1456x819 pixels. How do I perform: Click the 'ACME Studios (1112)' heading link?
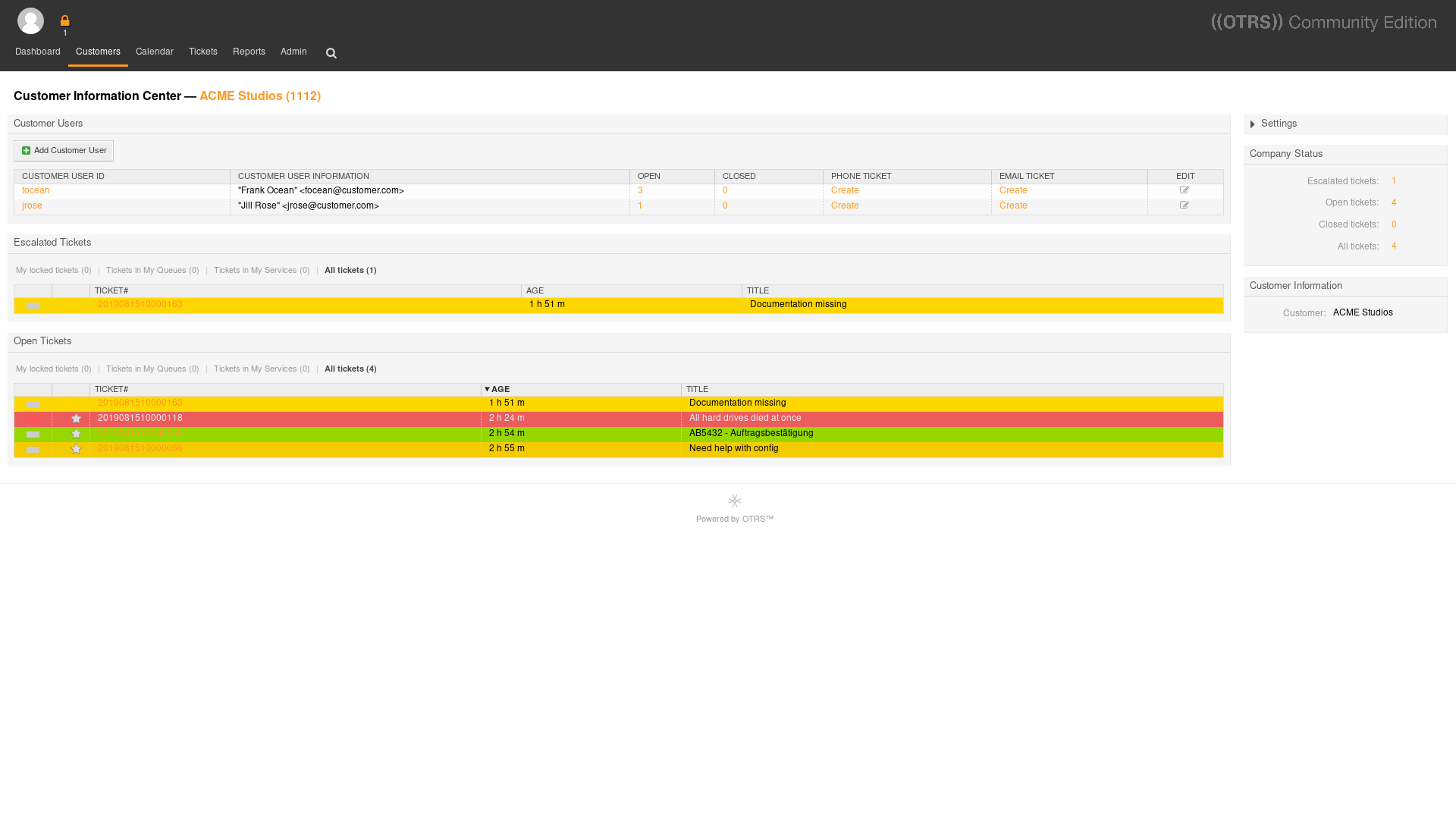[x=260, y=96]
